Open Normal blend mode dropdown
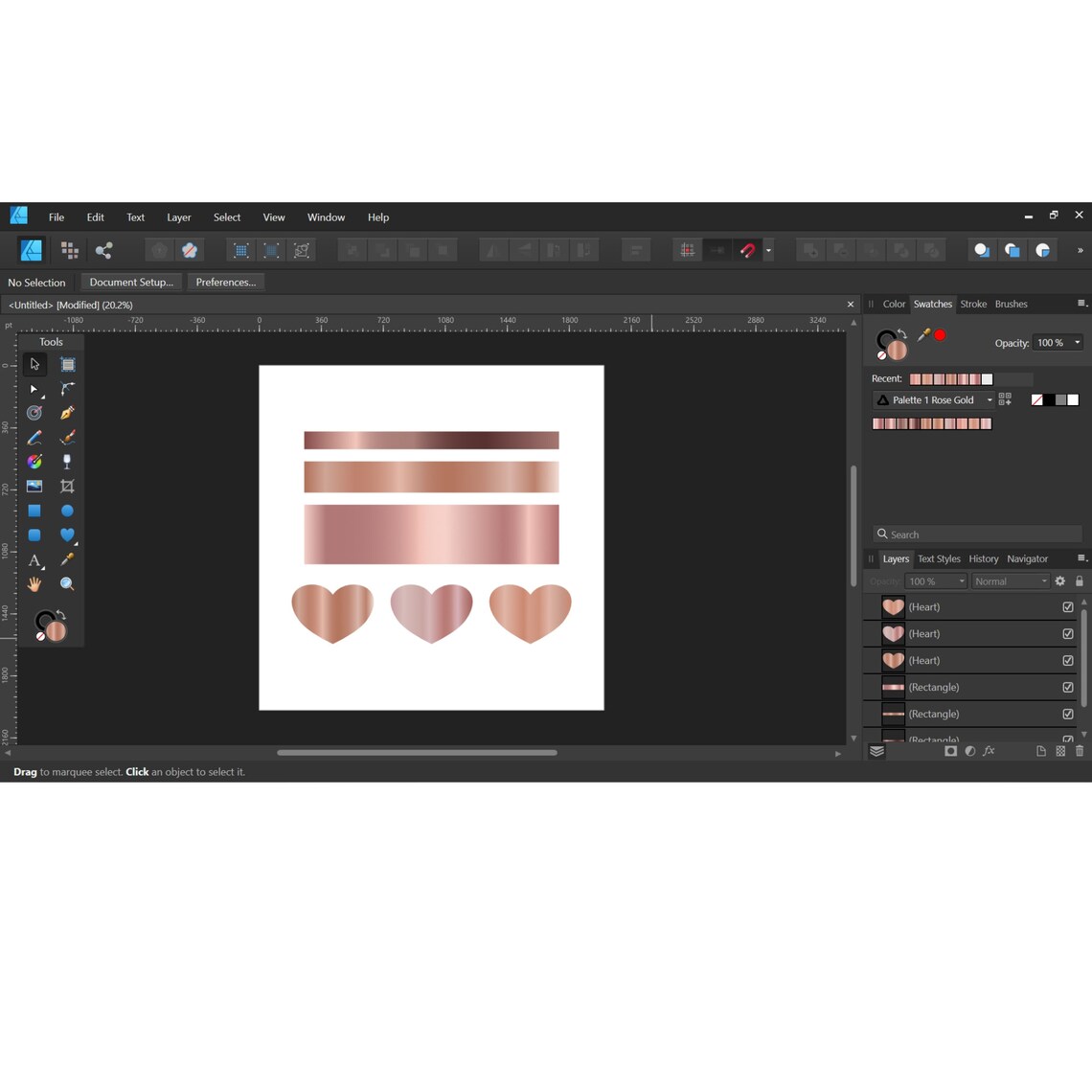This screenshot has width=1092, height=1092. [x=1011, y=580]
